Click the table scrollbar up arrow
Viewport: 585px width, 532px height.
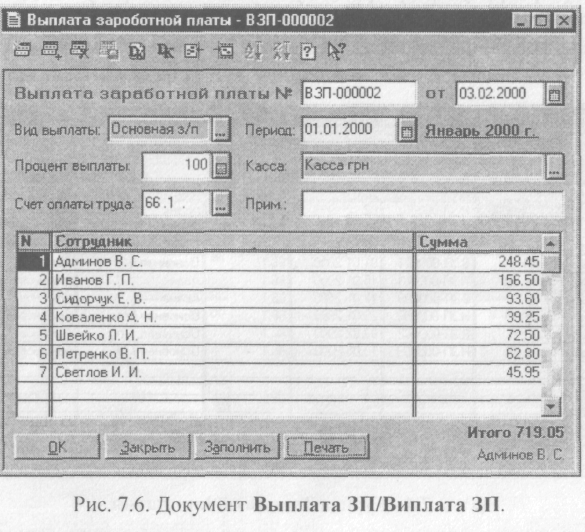550,244
